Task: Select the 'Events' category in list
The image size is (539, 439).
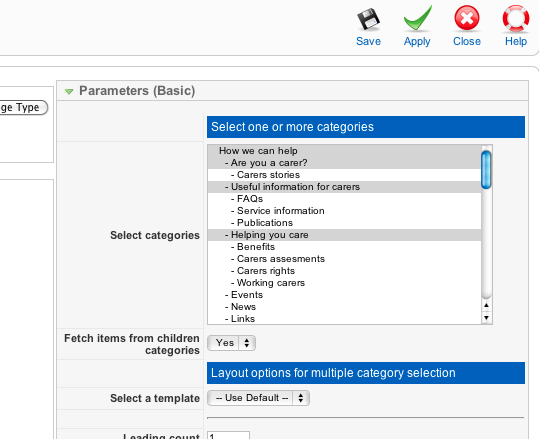Action: (x=344, y=295)
